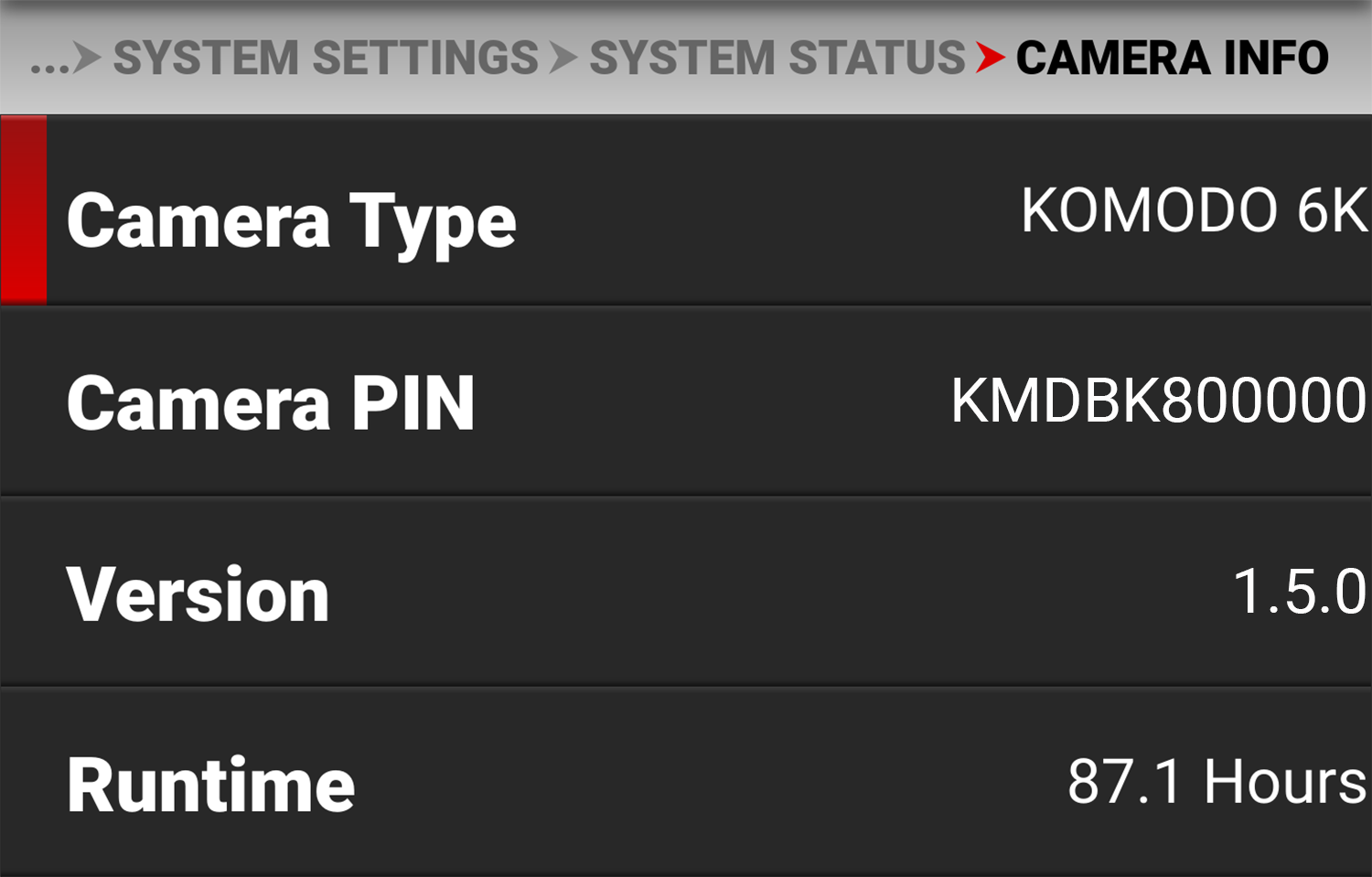The height and width of the screenshot is (877, 1372).
Task: Select the Camera Type row
Action: pos(686,210)
